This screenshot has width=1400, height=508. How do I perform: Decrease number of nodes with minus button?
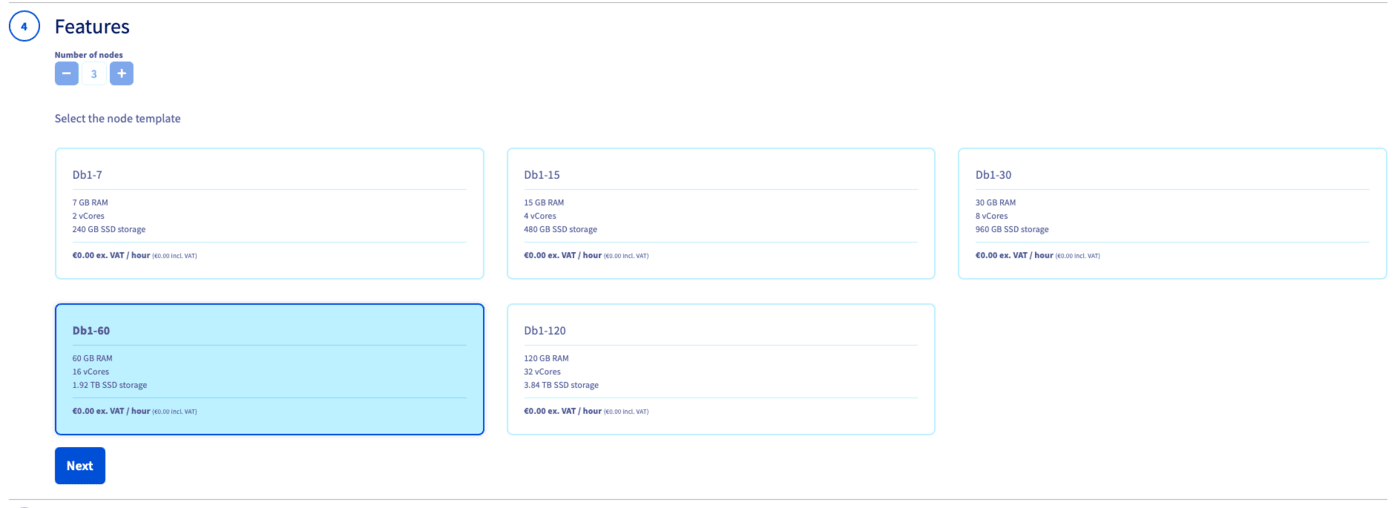66,73
